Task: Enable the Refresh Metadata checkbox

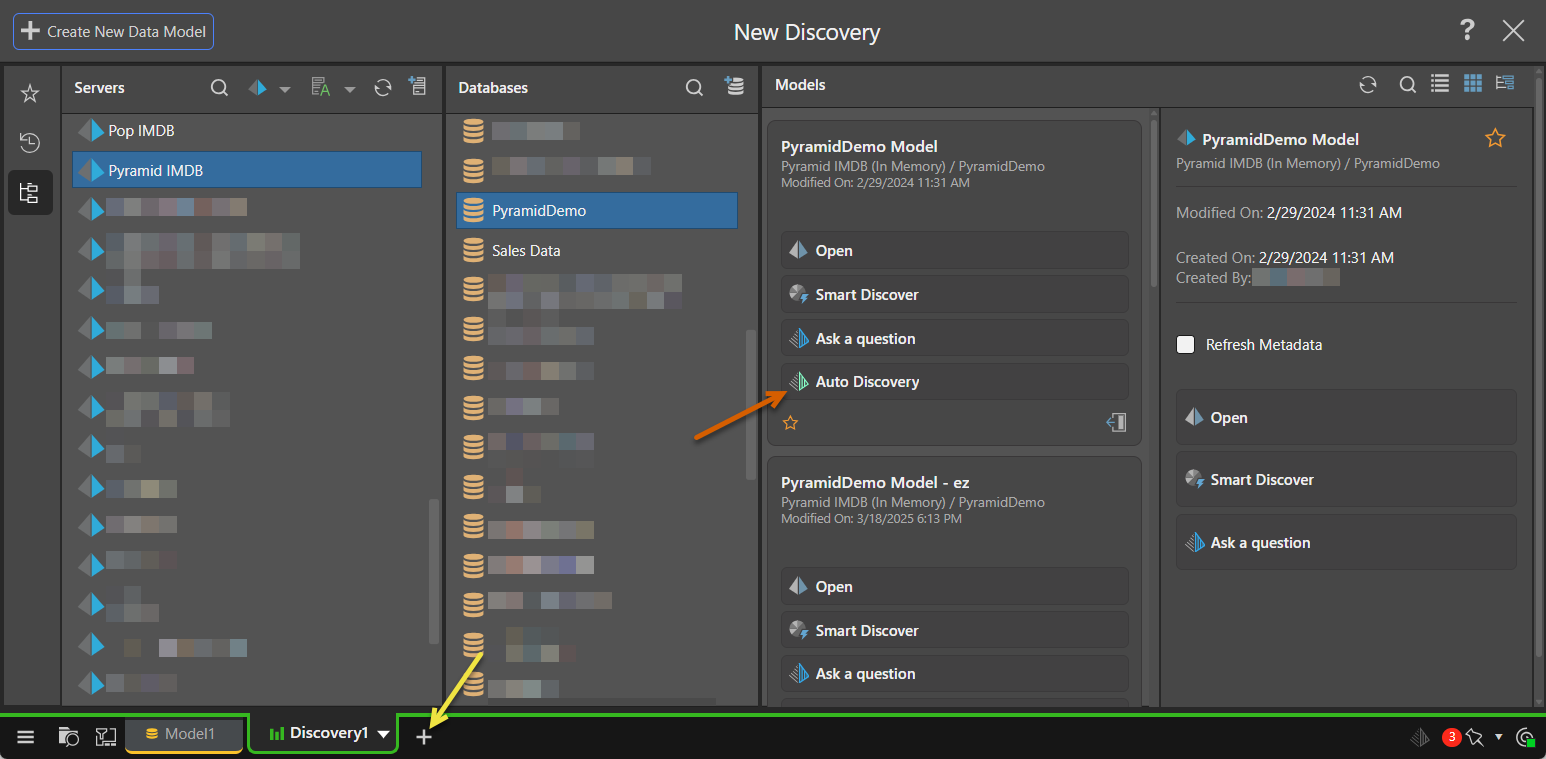Action: click(1186, 345)
